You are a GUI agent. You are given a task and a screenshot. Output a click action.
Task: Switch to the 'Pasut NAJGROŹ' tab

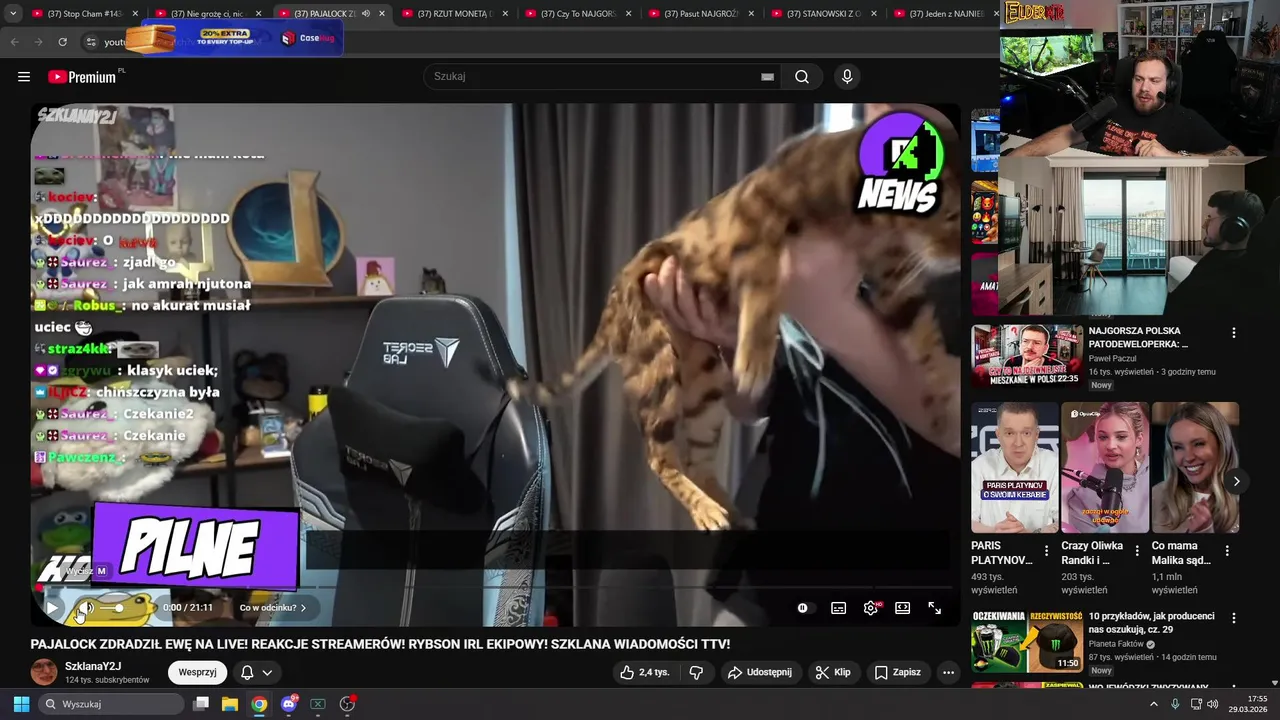(x=702, y=14)
